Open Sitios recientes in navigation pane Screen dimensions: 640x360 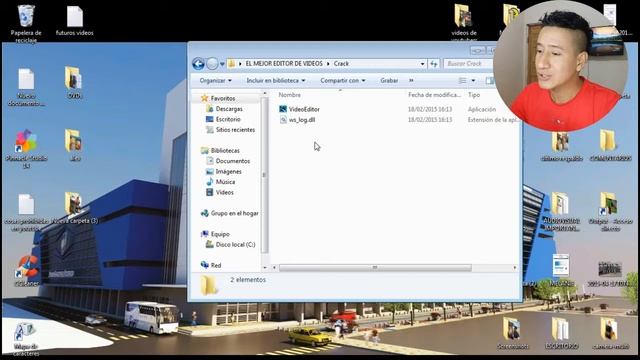click(x=235, y=130)
